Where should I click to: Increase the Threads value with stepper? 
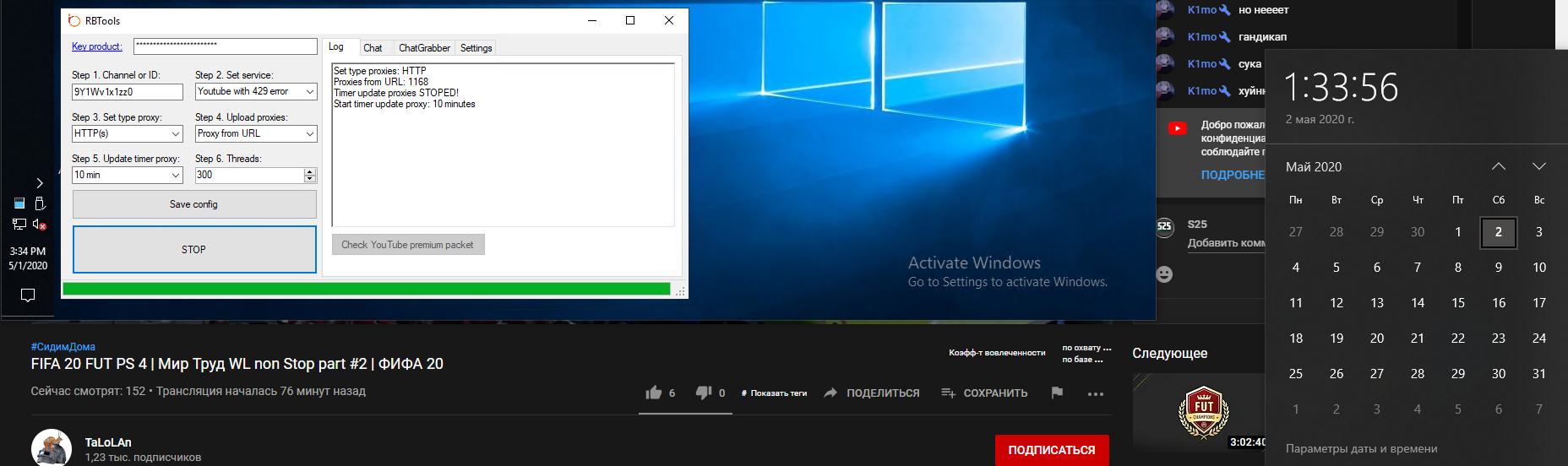[x=310, y=171]
